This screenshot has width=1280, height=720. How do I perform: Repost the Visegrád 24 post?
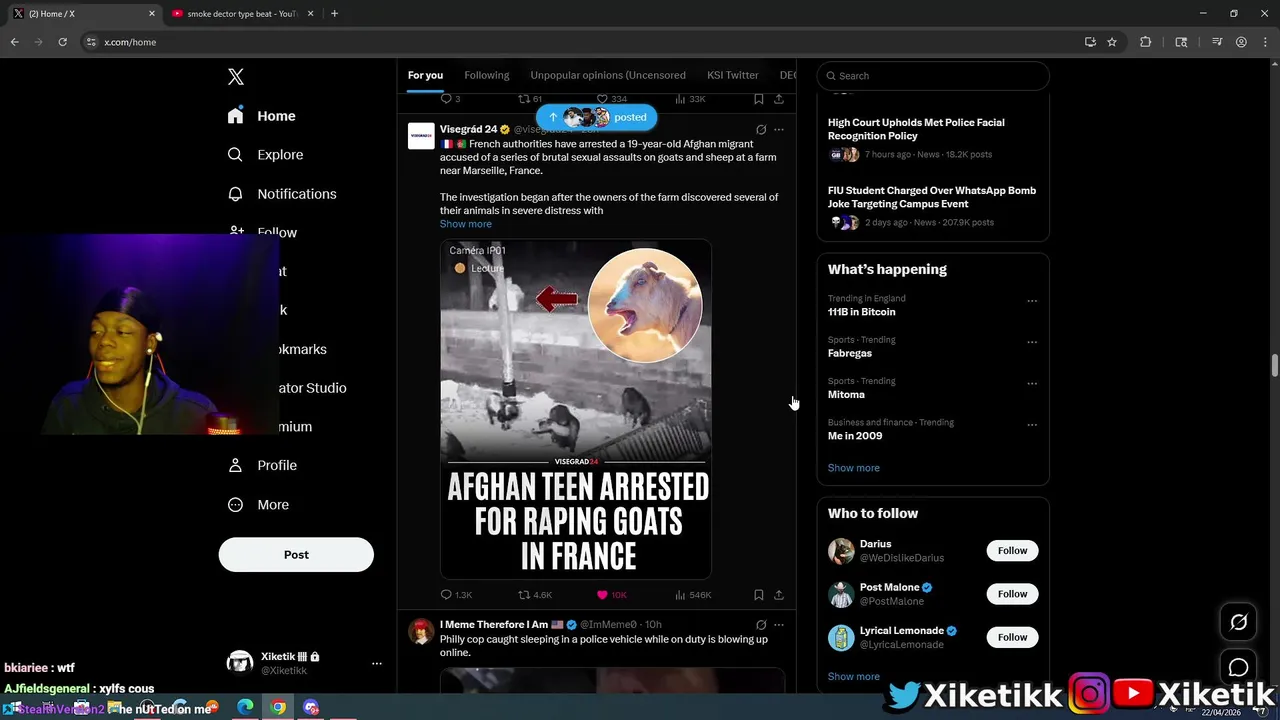[535, 595]
